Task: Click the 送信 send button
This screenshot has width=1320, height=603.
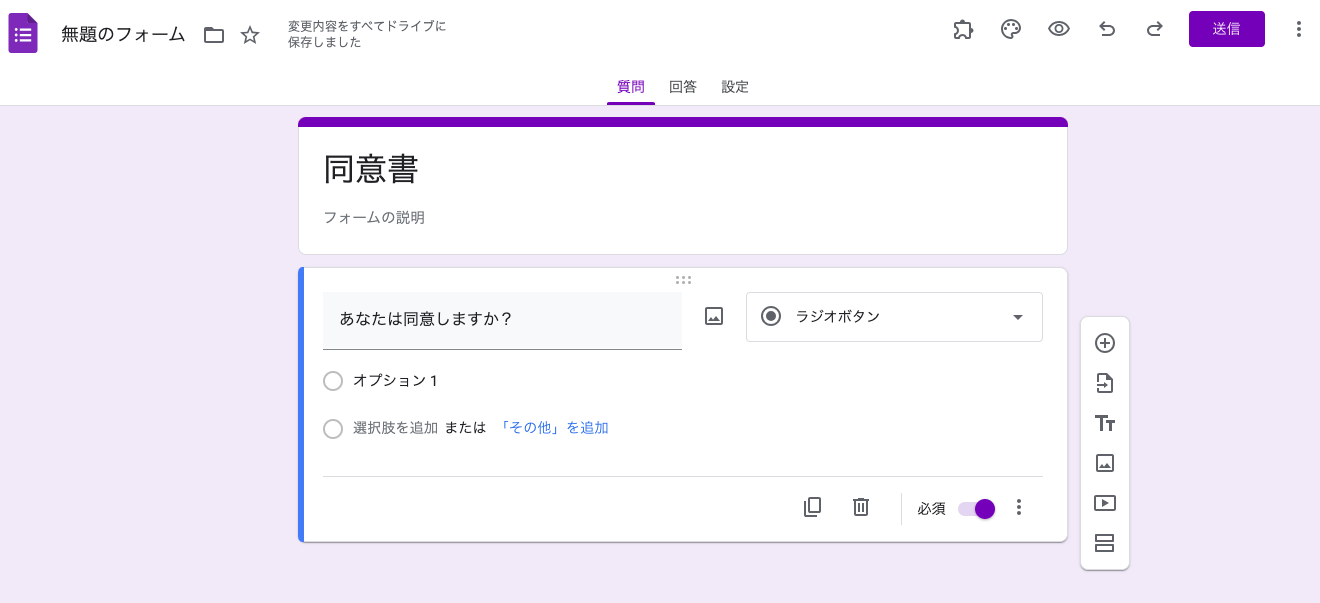Action: pos(1226,29)
